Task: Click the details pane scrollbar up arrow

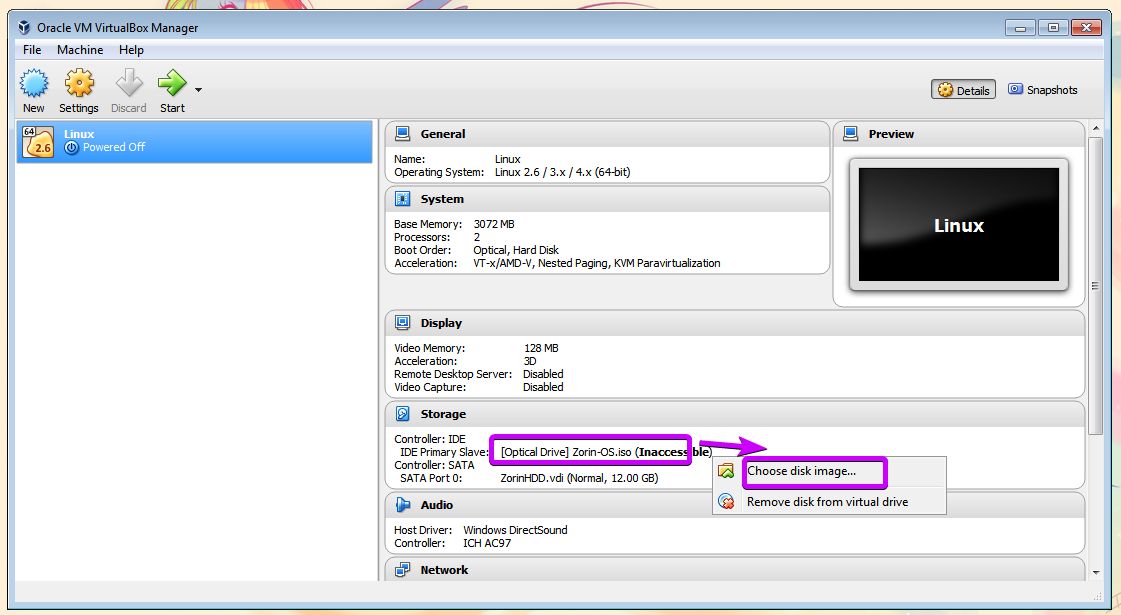Action: pos(1095,129)
